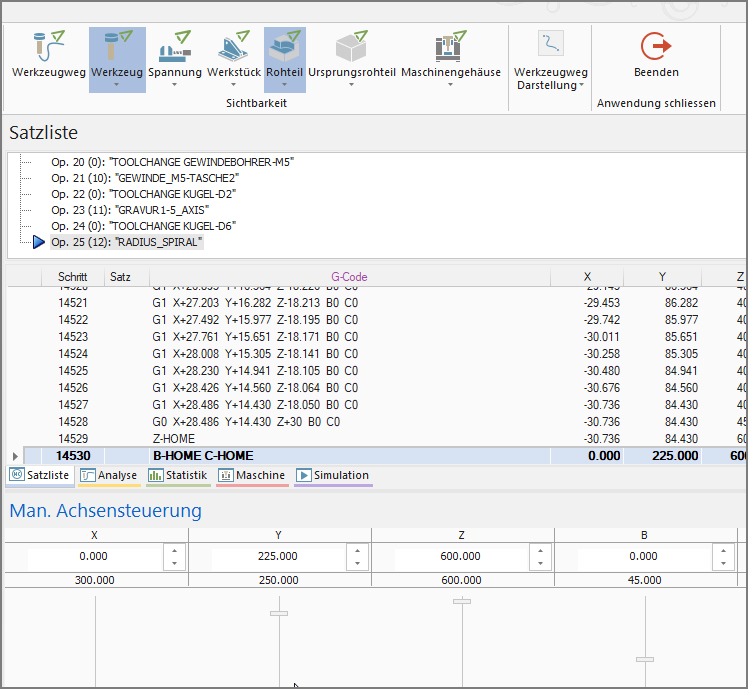
Task: Click blue play marker beside Op. 25
Action: (39, 242)
